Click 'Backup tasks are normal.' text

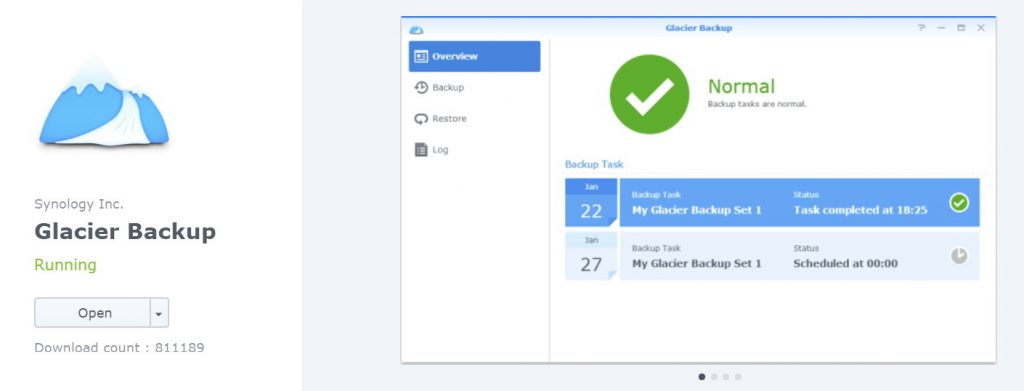click(757, 104)
